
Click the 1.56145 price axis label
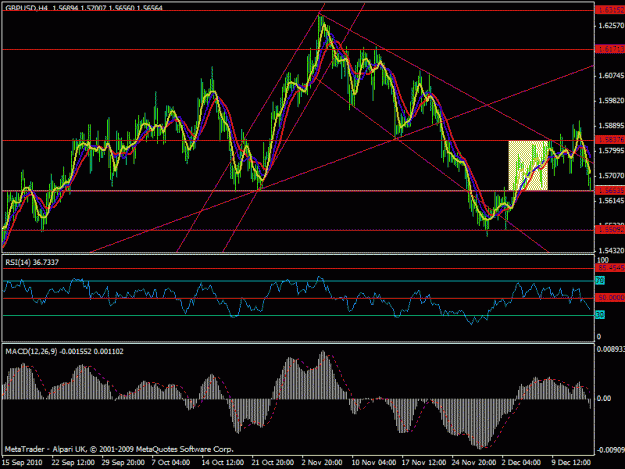coord(610,201)
